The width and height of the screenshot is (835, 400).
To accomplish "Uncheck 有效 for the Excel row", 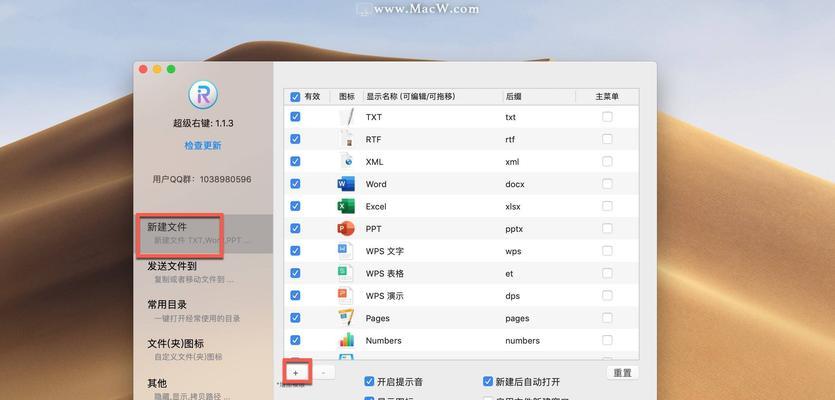I will pyautogui.click(x=295, y=206).
